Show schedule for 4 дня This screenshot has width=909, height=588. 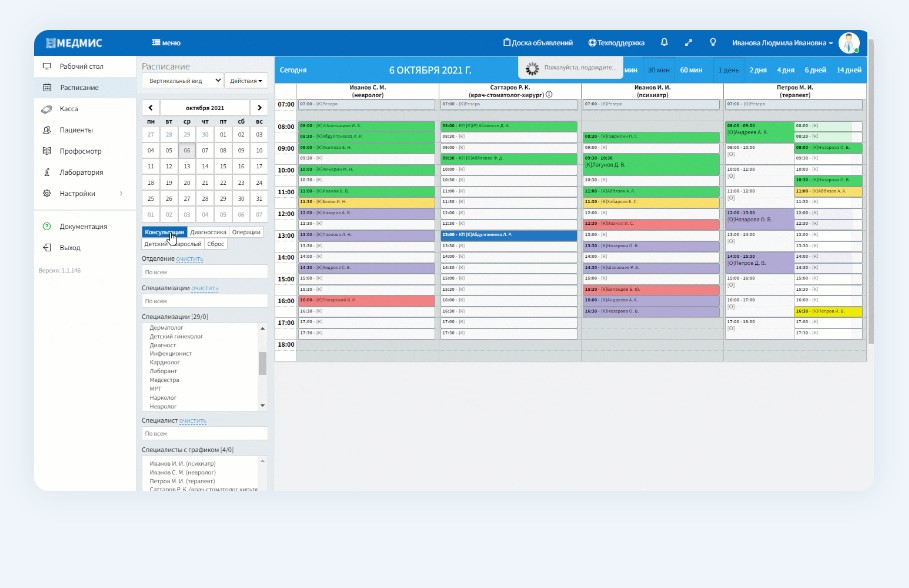[x=786, y=70]
